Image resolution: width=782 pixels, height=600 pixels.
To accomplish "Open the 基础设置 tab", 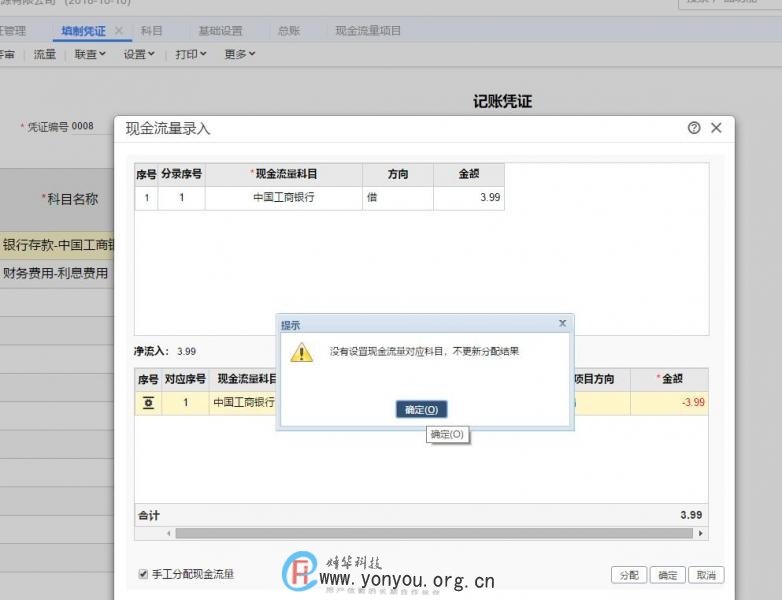I will click(x=220, y=31).
